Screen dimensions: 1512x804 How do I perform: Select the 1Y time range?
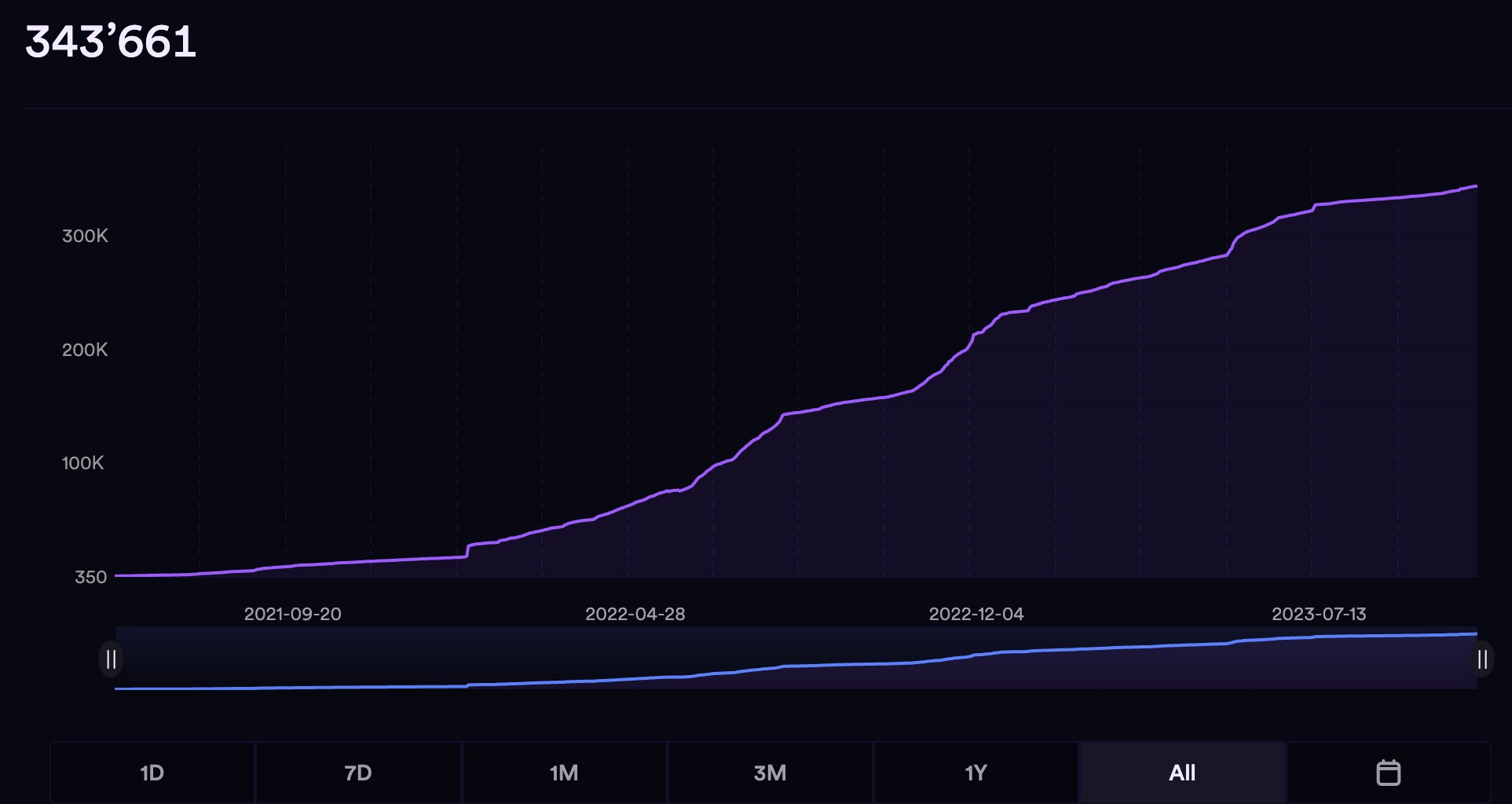tap(976, 772)
